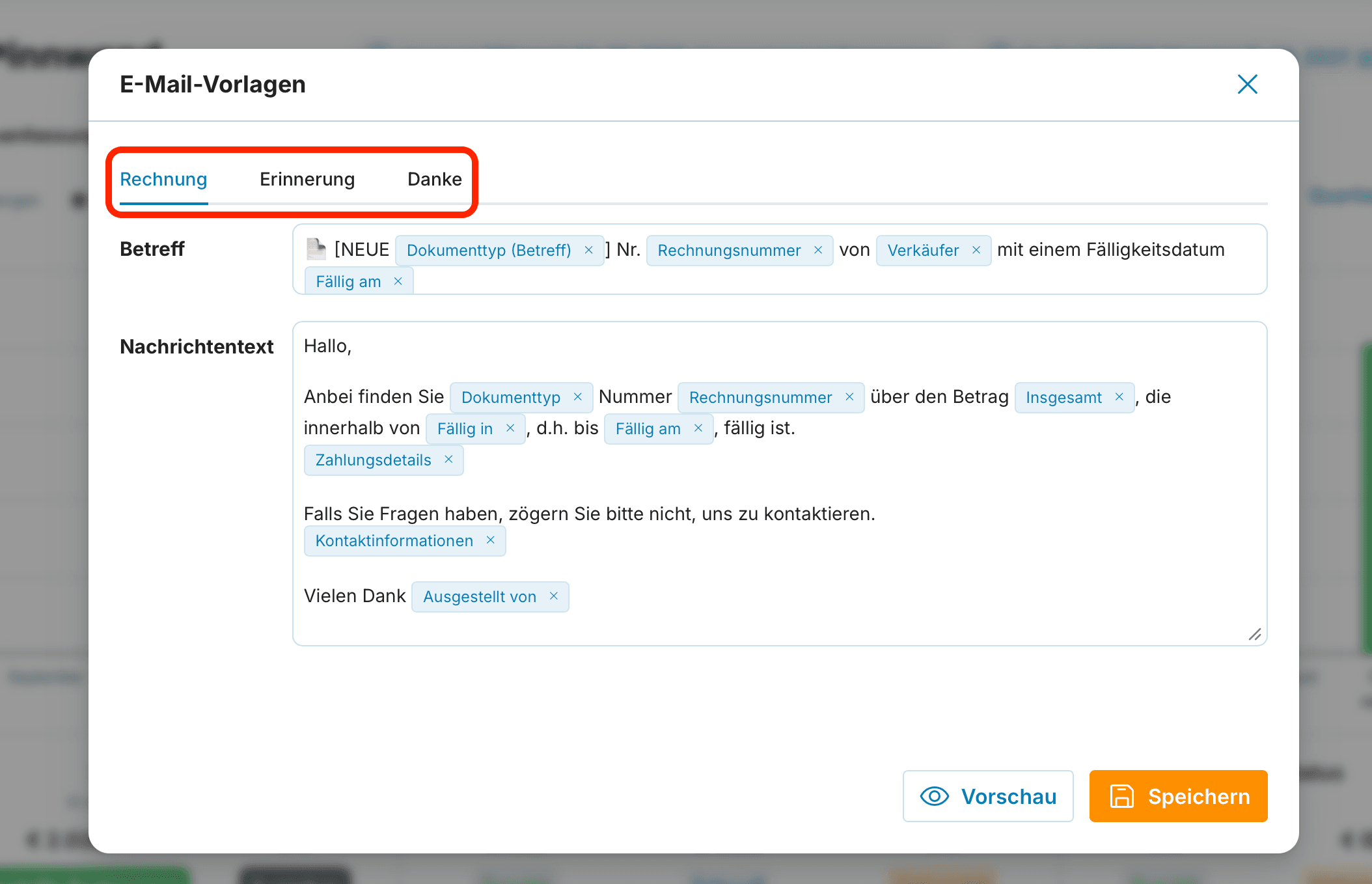
Task: Remove Dokumenttyp tag in Nachrichtentext
Action: [x=577, y=397]
